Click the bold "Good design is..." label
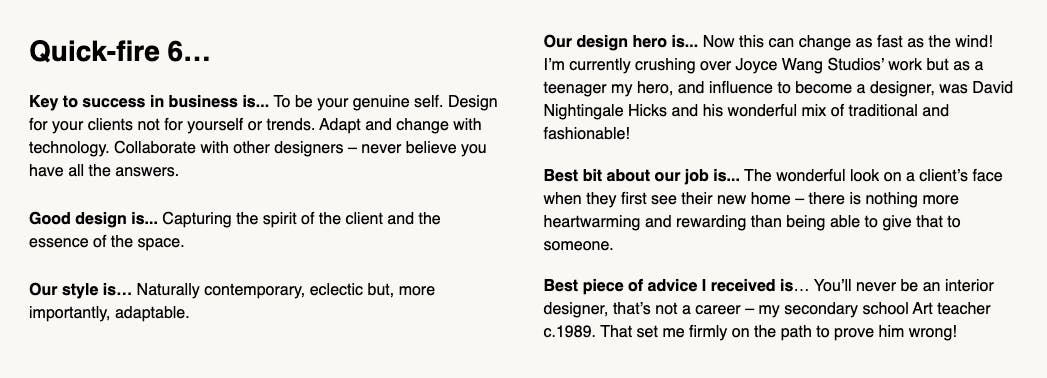1047x378 pixels. point(93,218)
